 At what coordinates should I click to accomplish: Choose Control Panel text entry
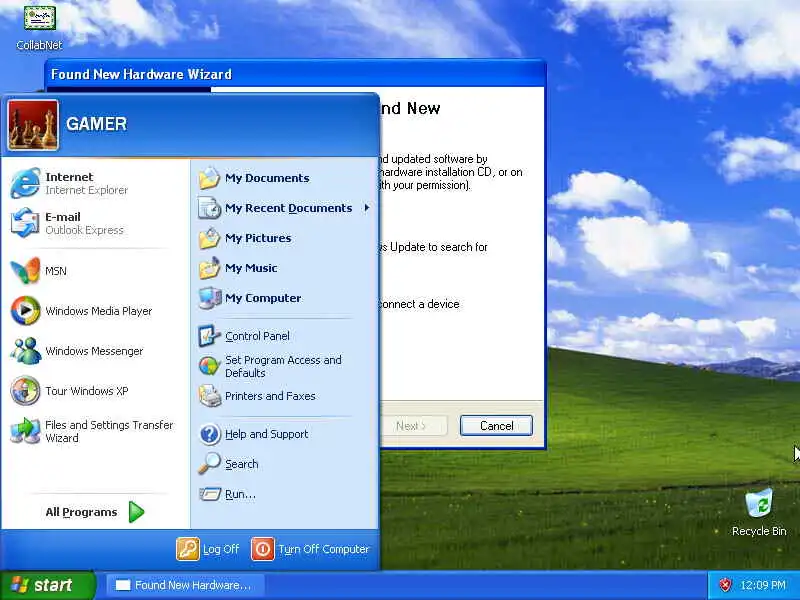257,336
